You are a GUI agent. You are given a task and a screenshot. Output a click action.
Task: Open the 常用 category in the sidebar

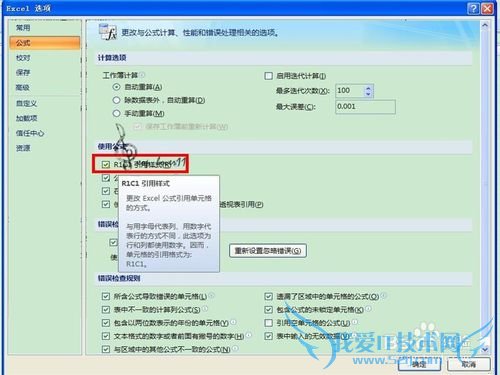[23, 28]
